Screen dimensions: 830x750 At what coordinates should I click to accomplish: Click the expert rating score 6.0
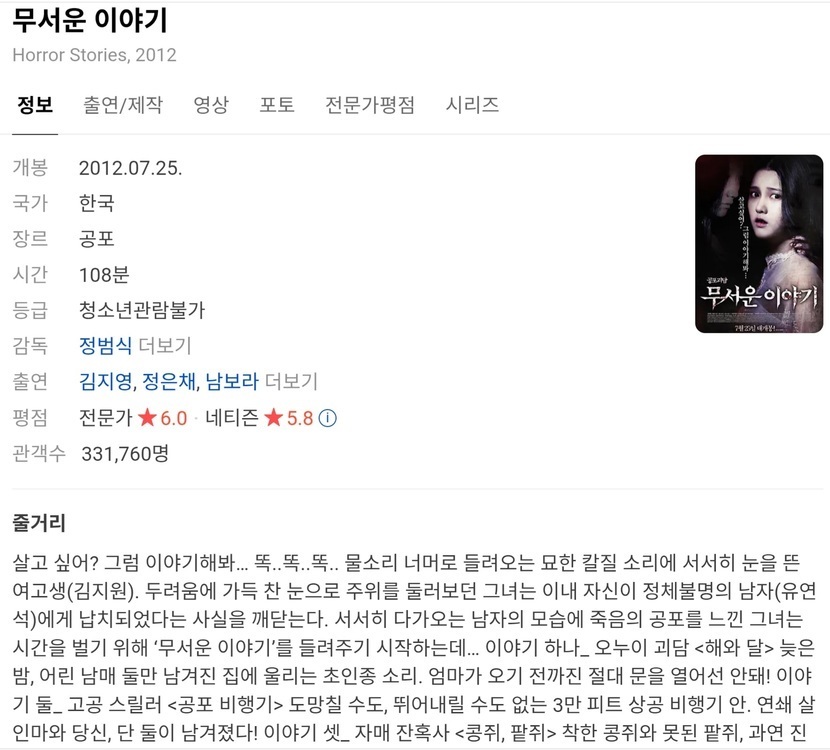coord(174,418)
